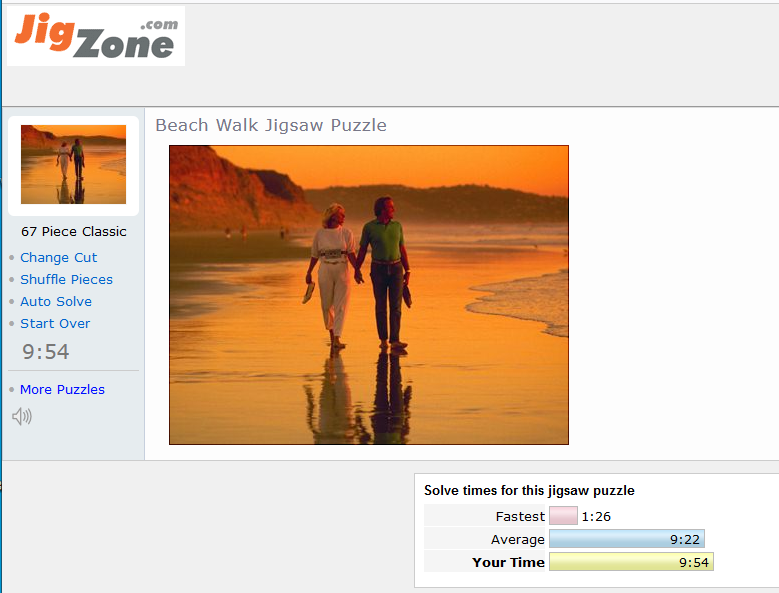779x593 pixels.
Task: Mute sound with the speaker icon
Action: (x=22, y=416)
